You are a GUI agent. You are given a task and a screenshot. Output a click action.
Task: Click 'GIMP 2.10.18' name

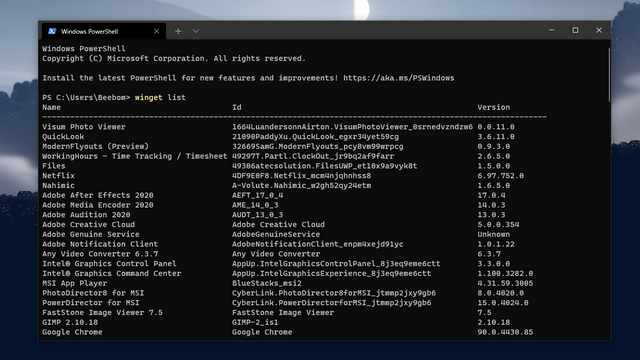click(70, 323)
